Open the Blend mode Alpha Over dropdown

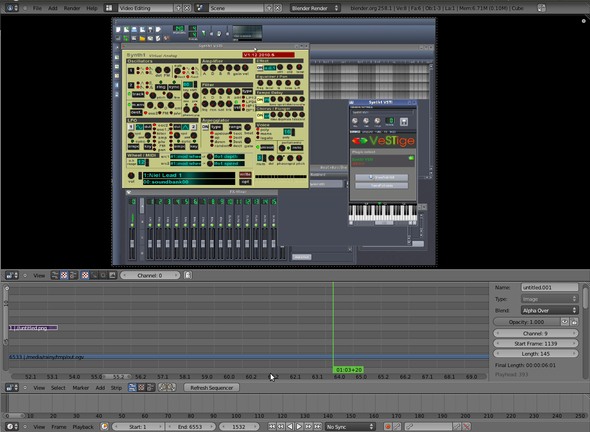pyautogui.click(x=549, y=310)
